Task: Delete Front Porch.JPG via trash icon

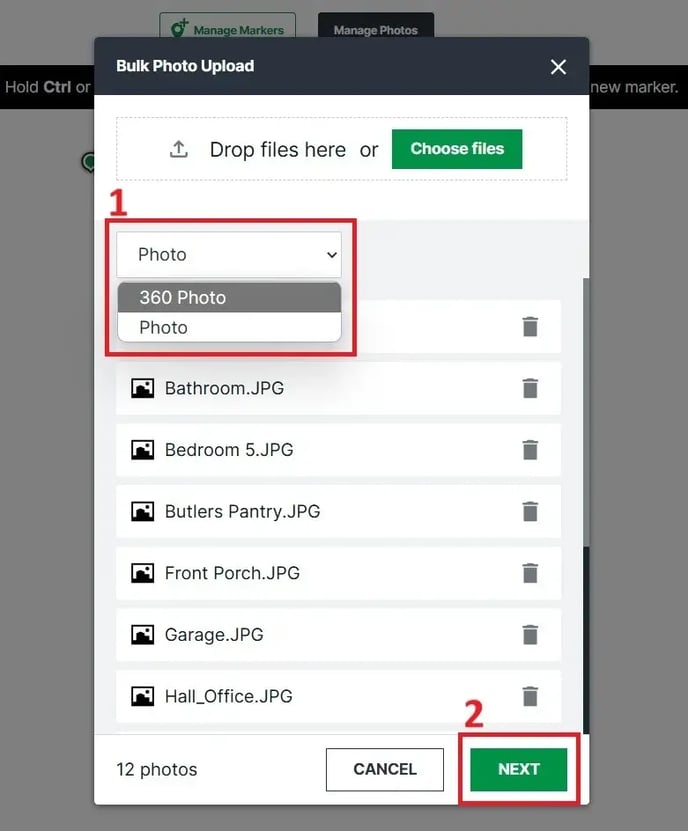Action: (530, 573)
